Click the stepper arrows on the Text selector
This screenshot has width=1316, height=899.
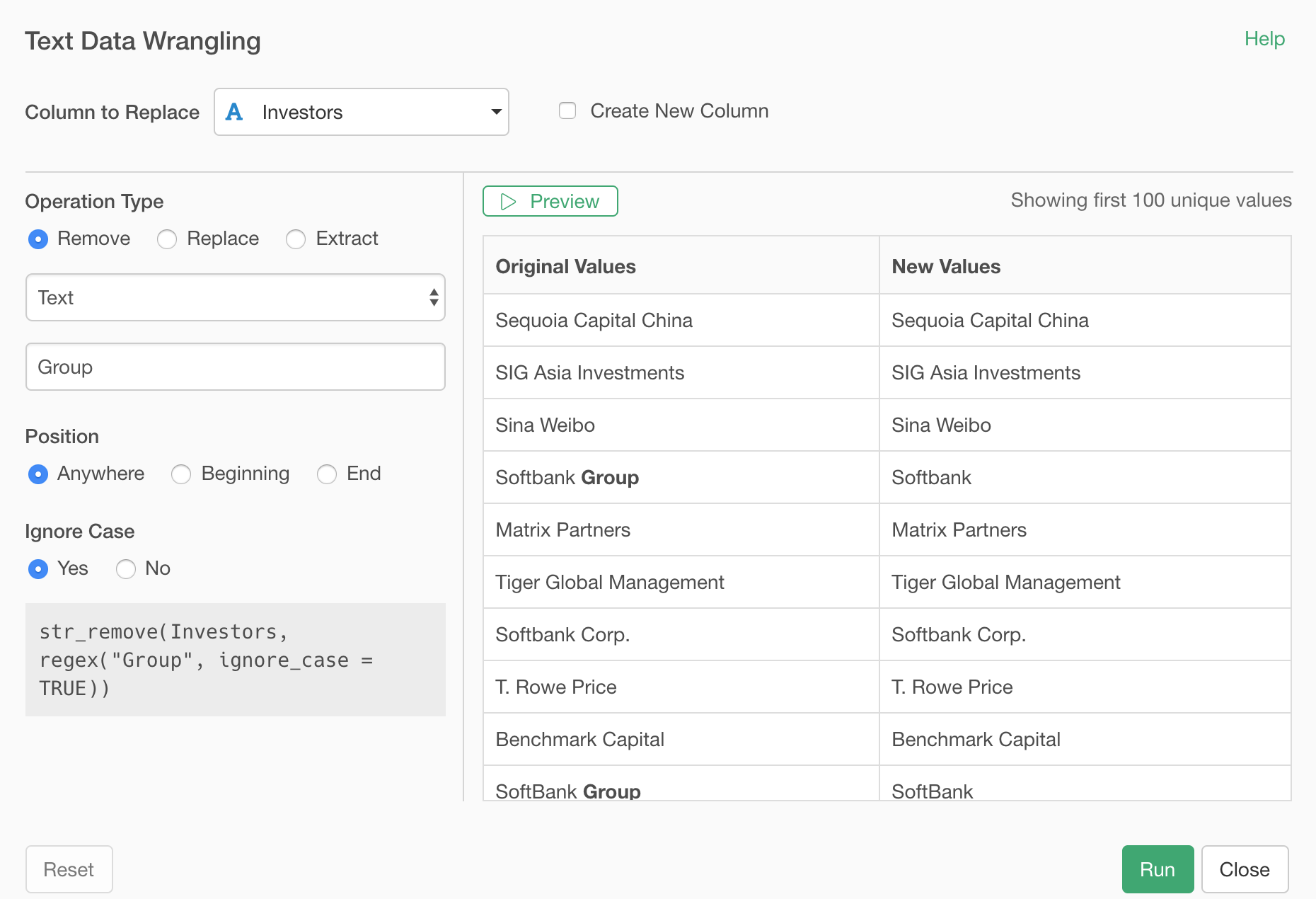tap(433, 297)
